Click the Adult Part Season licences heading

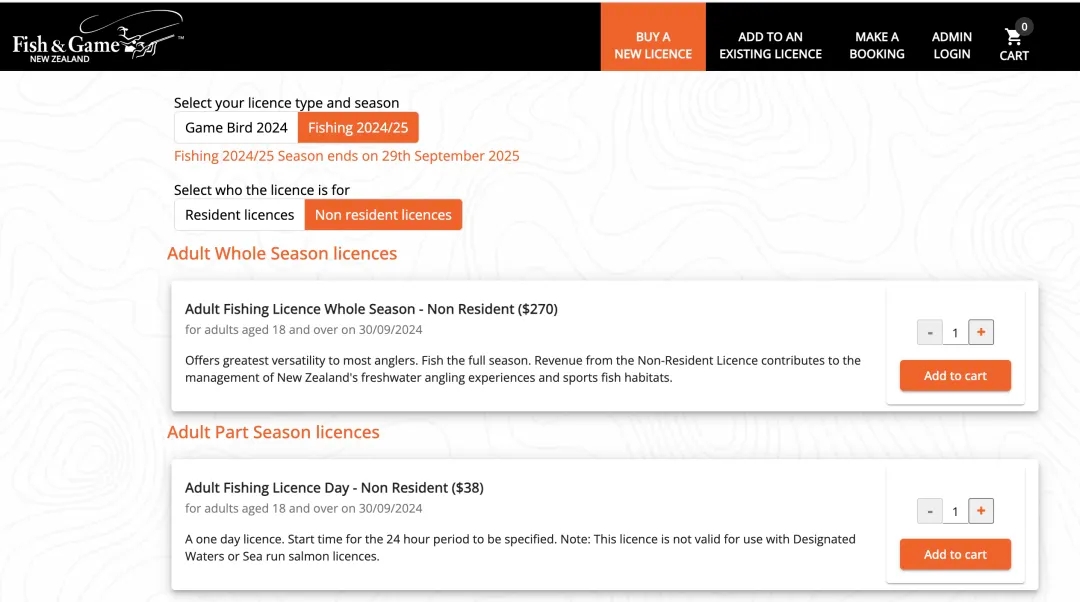pos(273,432)
